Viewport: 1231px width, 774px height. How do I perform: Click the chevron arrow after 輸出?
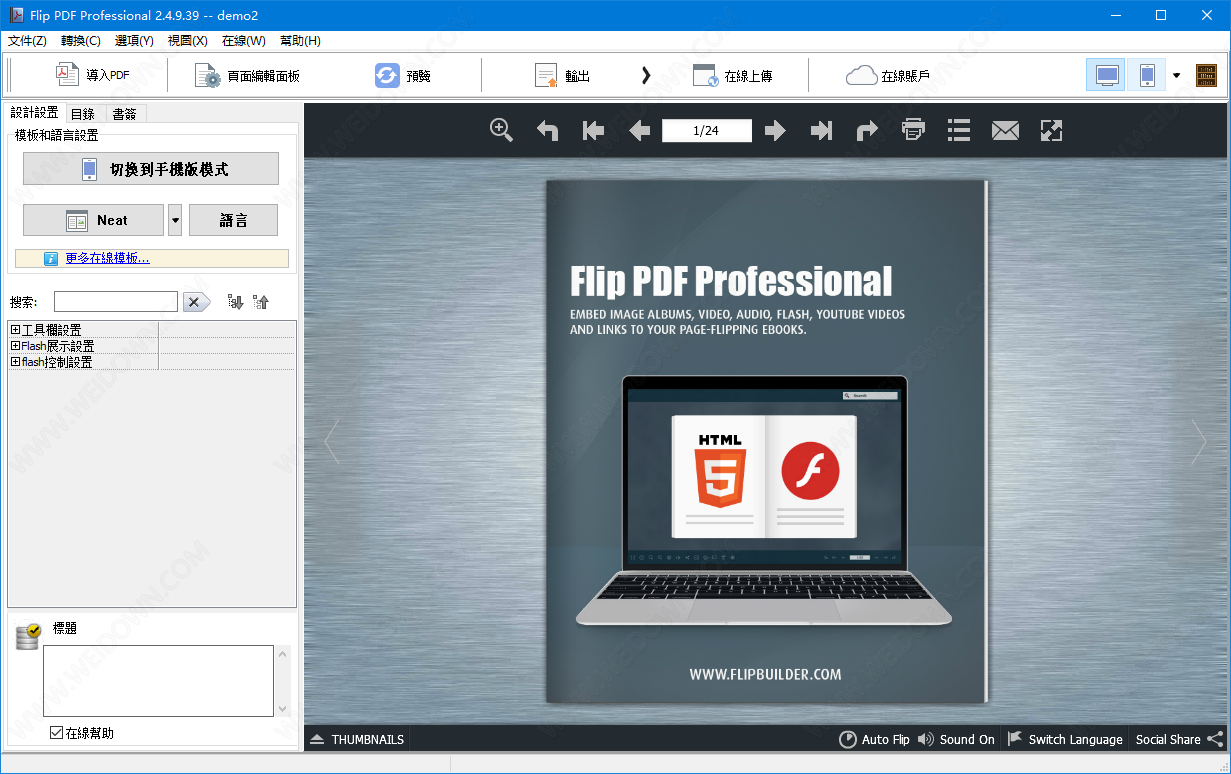(x=646, y=75)
